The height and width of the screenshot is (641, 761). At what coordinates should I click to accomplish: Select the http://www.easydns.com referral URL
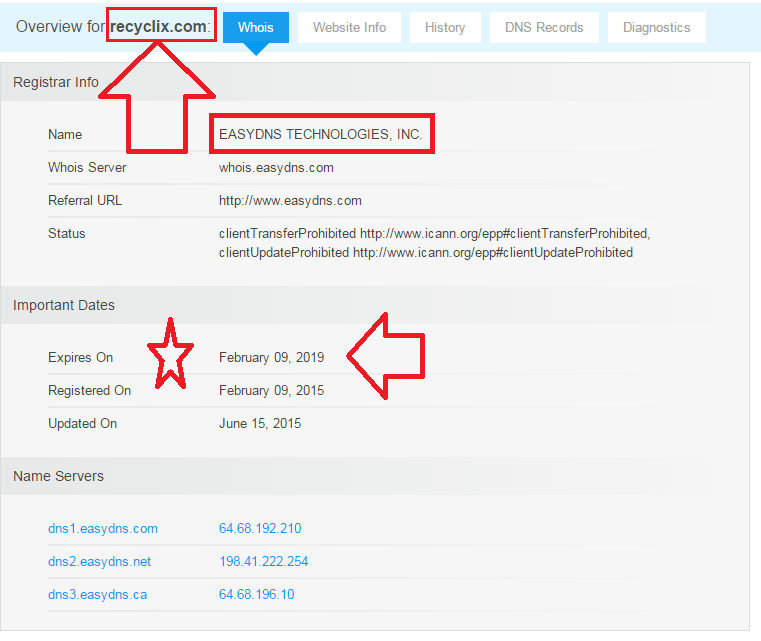pyautogui.click(x=290, y=200)
